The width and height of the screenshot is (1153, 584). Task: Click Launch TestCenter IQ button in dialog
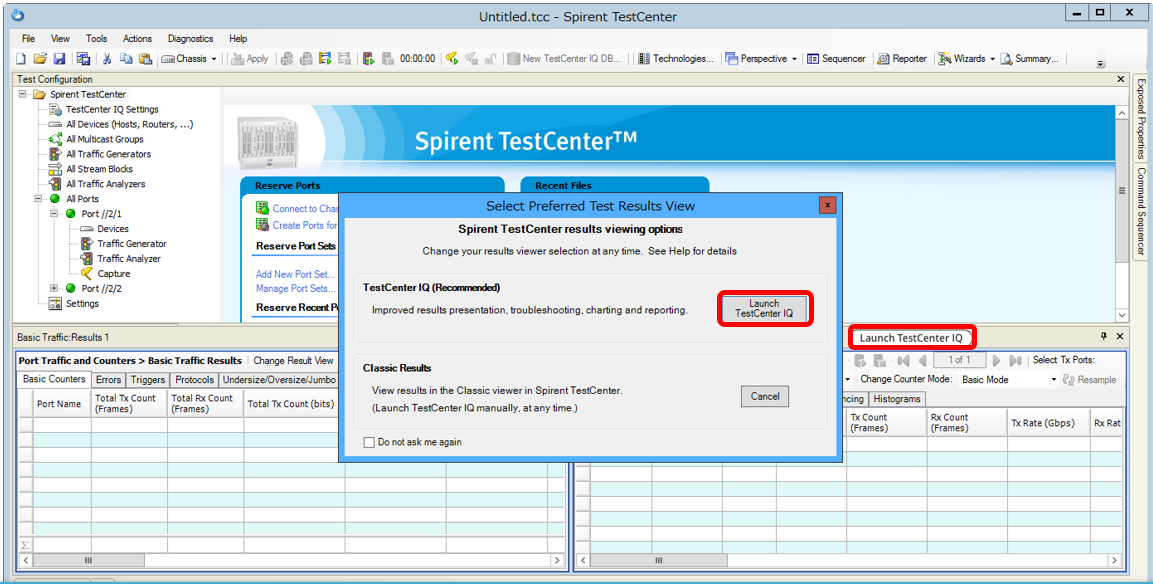coord(764,308)
